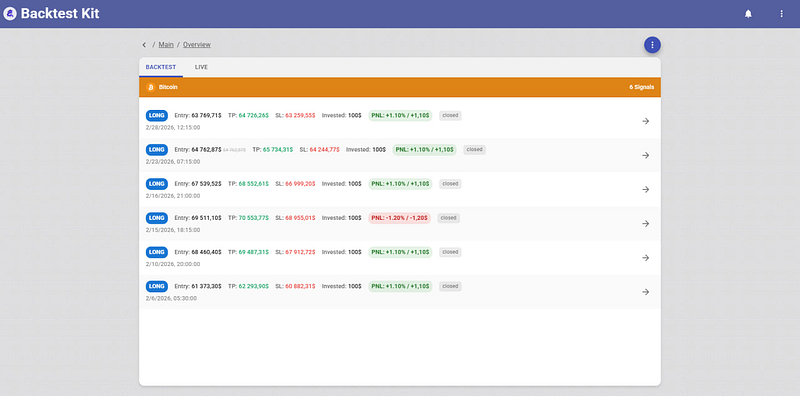This screenshot has width=800, height=396.
Task: Switch to the LIVE tab
Action: pyautogui.click(x=201, y=67)
